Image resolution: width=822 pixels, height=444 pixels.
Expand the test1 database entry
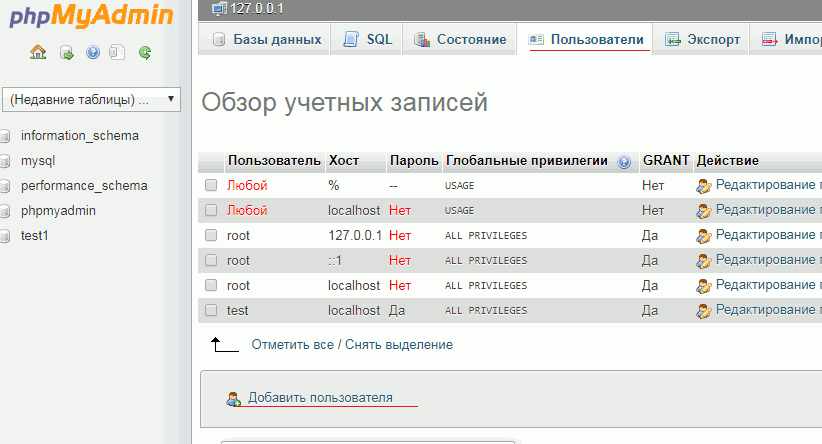tap(35, 236)
